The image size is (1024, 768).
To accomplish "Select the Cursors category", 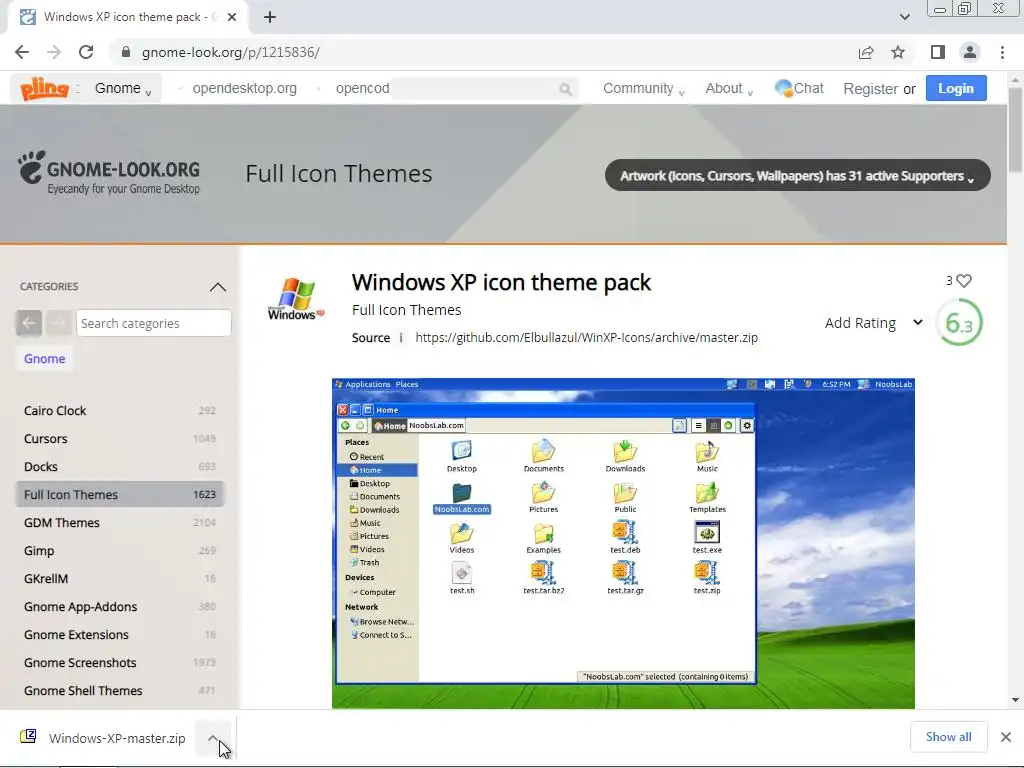I will [x=120, y=438].
